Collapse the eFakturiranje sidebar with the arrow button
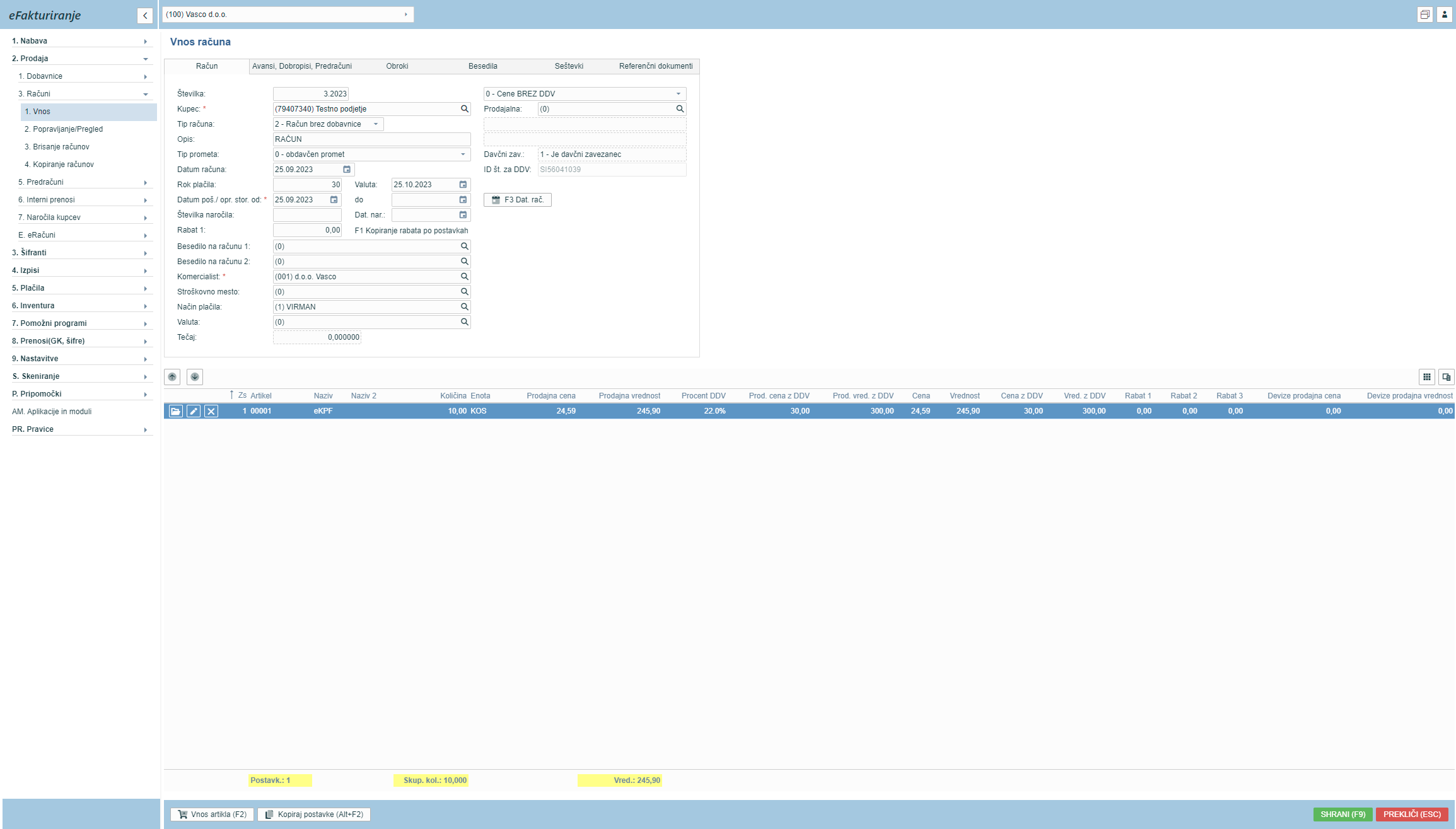This screenshot has width=1456, height=829. pos(145,15)
